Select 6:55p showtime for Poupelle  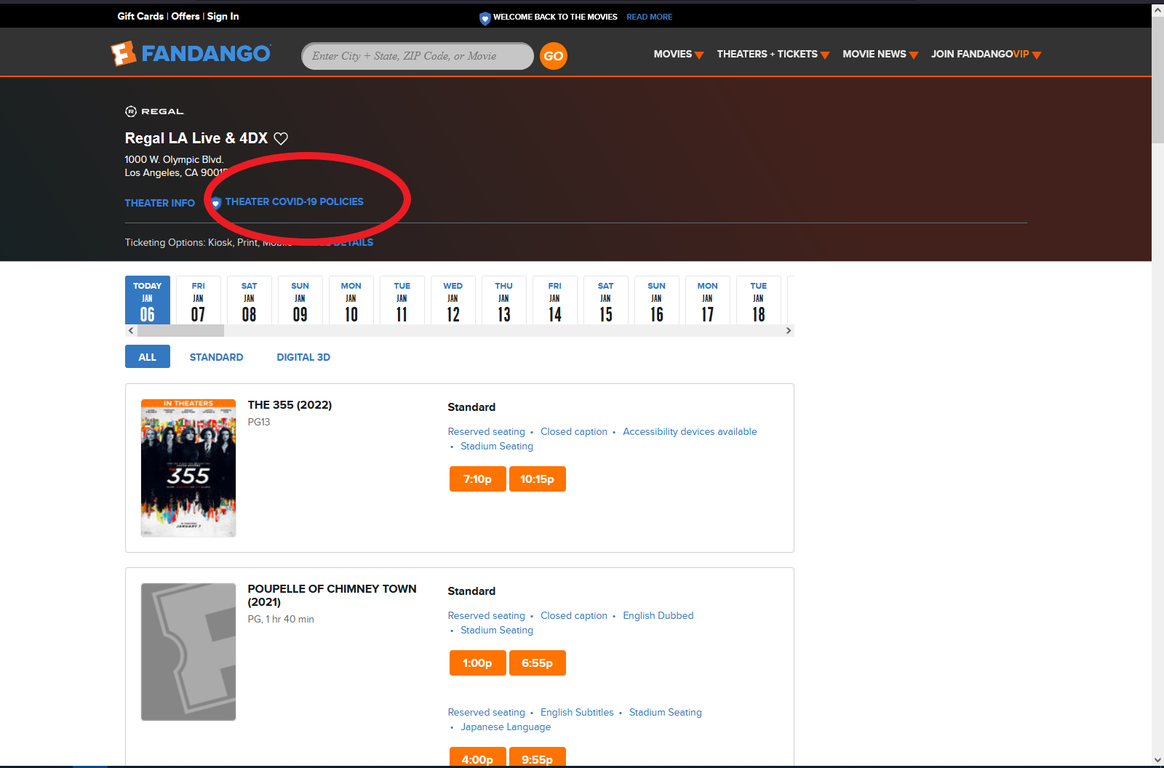tap(537, 663)
